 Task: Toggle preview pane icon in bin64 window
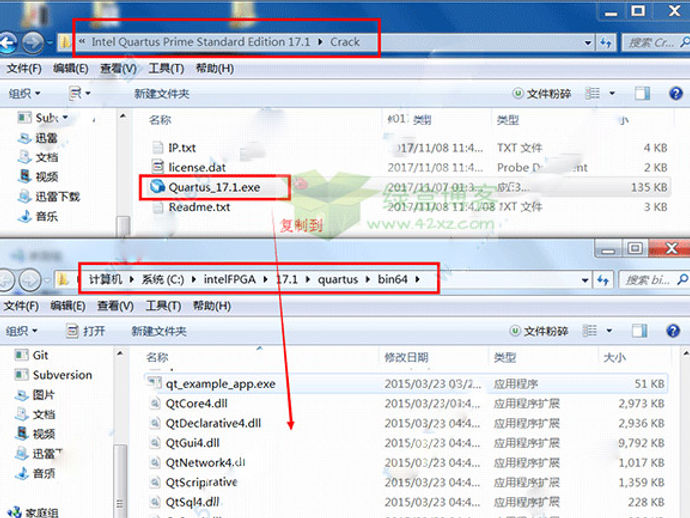point(639,331)
